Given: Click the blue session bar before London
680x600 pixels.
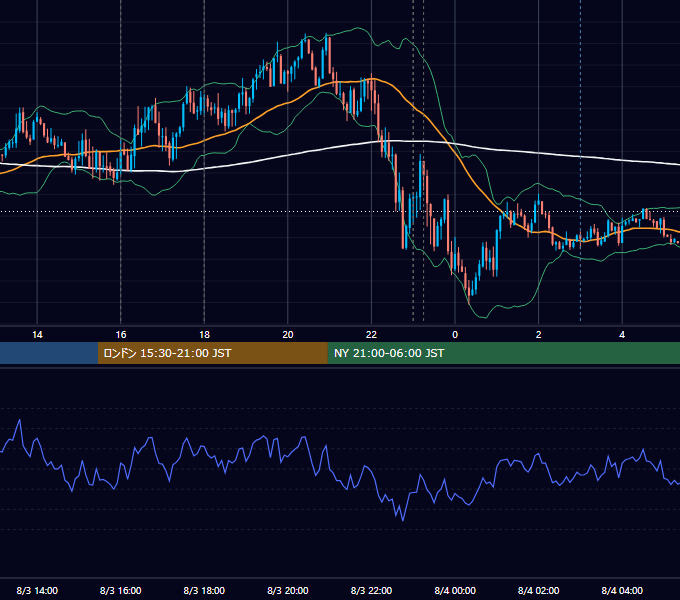Looking at the screenshot, I should tap(49, 353).
